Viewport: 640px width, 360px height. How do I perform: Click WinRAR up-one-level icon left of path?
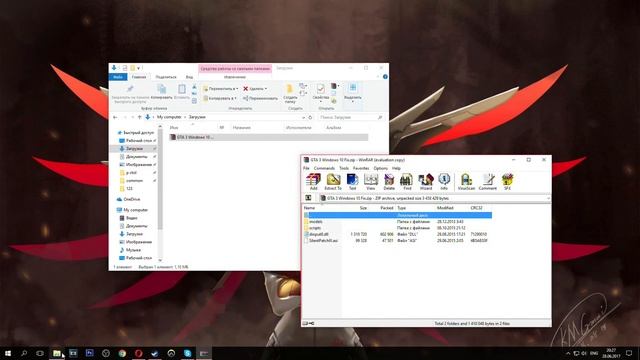(309, 198)
